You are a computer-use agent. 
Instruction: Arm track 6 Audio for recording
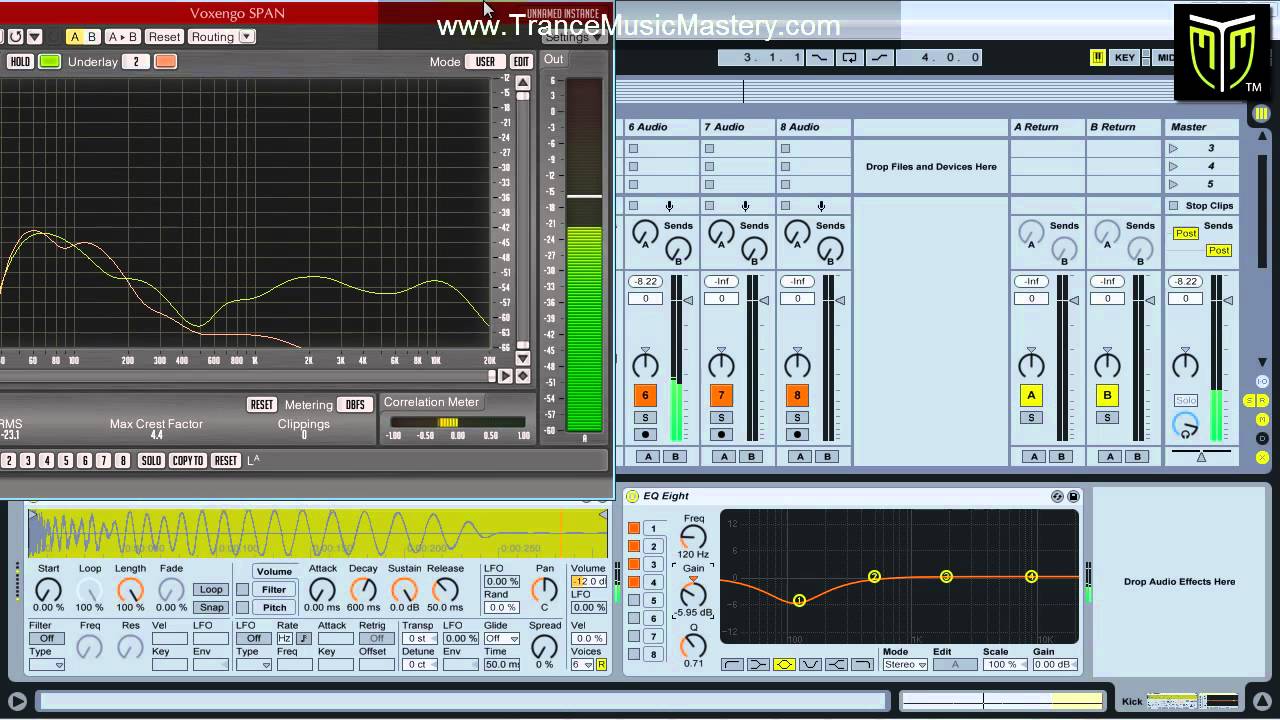pyautogui.click(x=645, y=434)
